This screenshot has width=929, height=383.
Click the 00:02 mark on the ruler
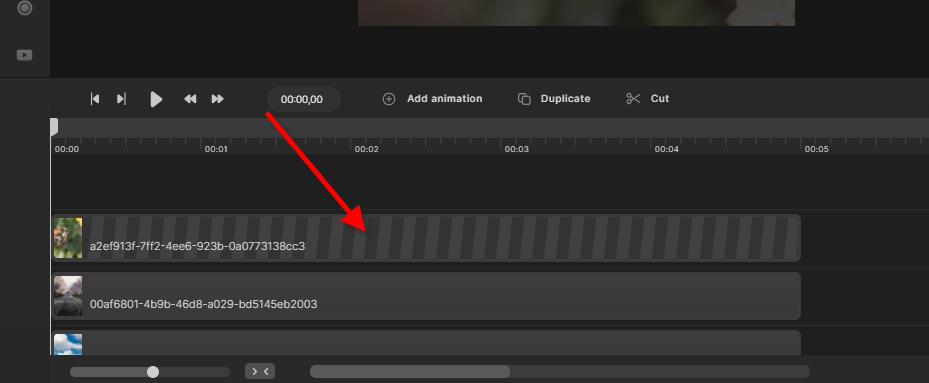366,149
